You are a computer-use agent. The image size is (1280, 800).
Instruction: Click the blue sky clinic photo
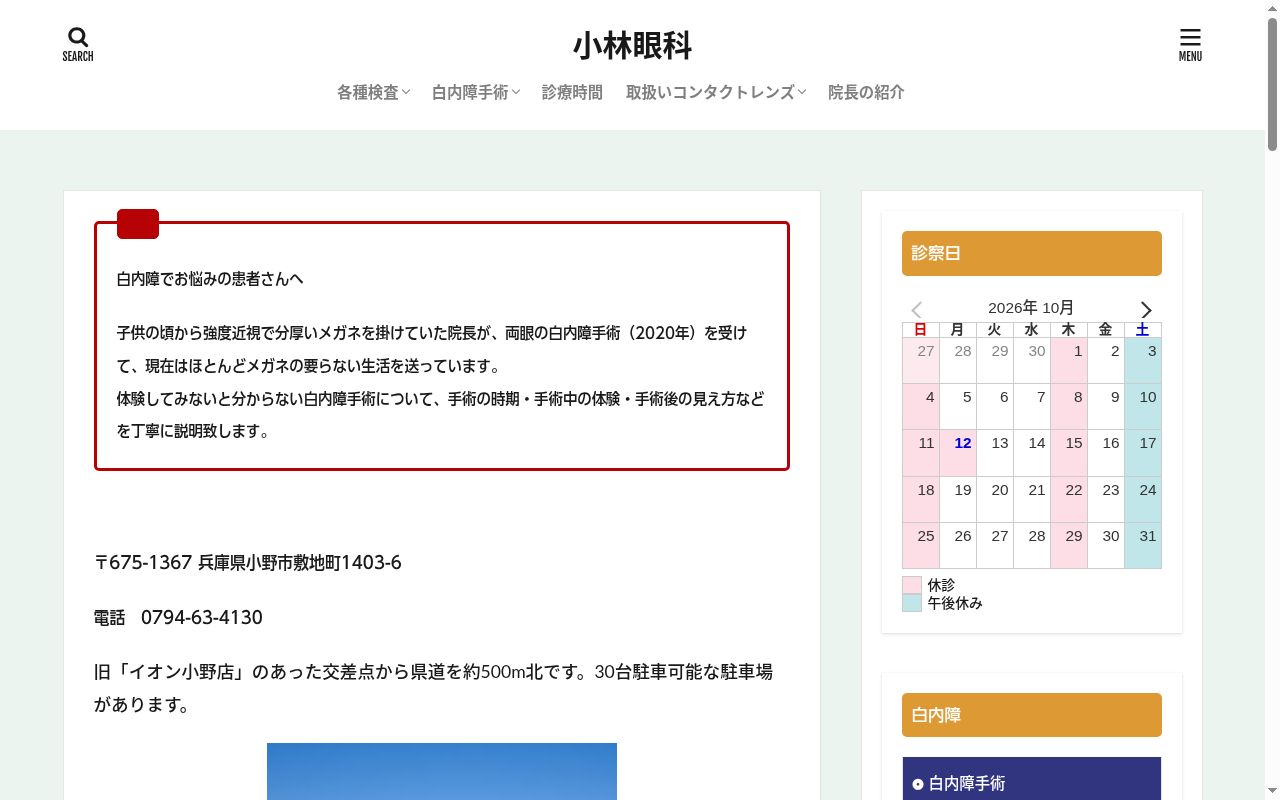click(x=442, y=771)
